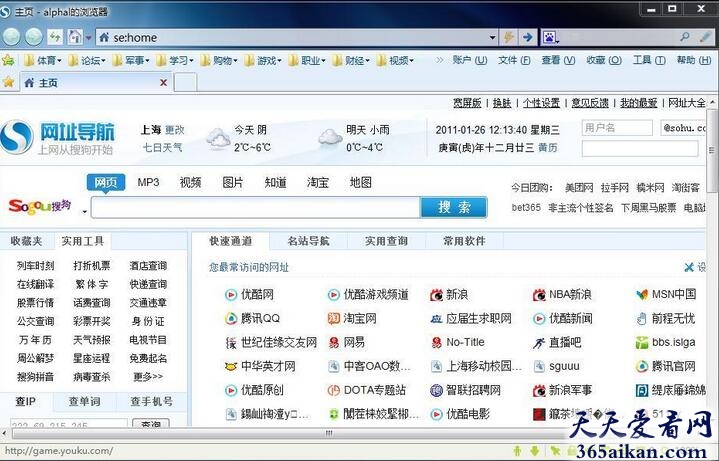Open the 列车时刻 tool link
Image resolution: width=719 pixels, height=461 pixels.
35,266
